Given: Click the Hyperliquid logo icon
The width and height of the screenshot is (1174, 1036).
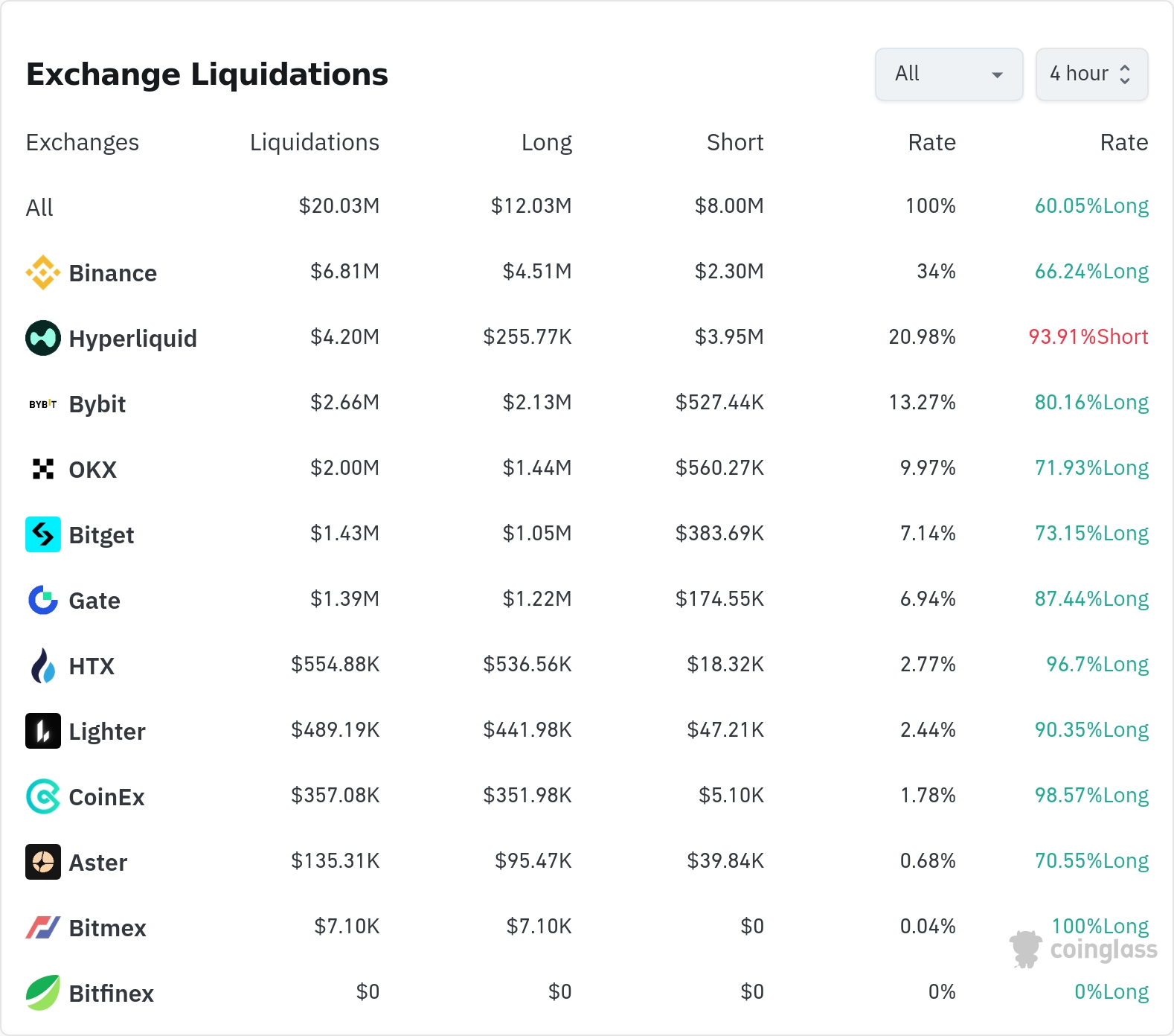Looking at the screenshot, I should pyautogui.click(x=43, y=338).
